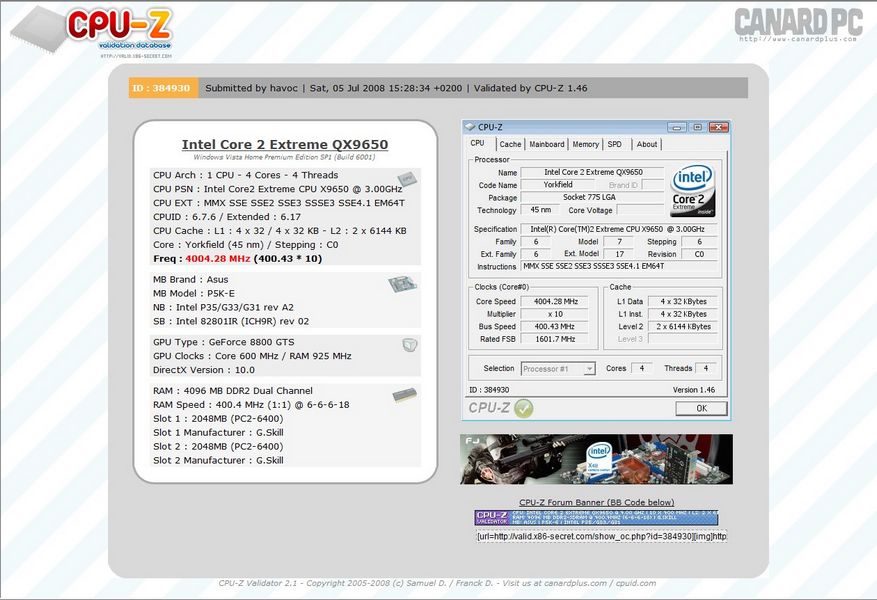877x600 pixels.
Task: Expand the Processor #1 selection dropdown
Action: pyautogui.click(x=589, y=369)
